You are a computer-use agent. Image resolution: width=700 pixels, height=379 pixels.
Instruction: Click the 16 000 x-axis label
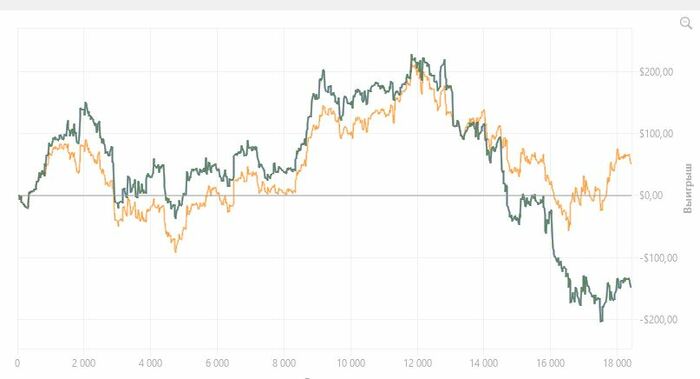tap(550, 363)
